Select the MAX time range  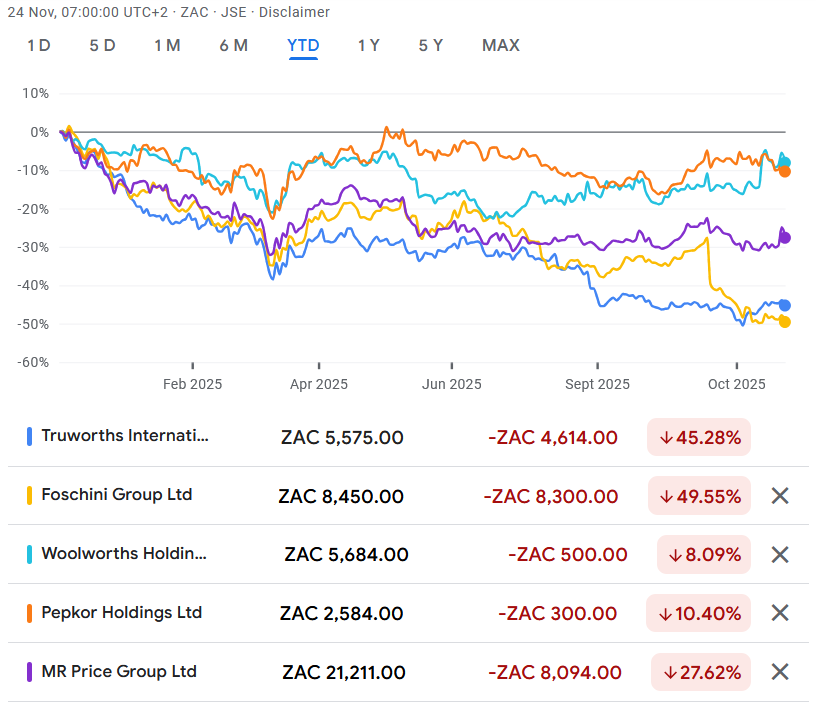500,46
